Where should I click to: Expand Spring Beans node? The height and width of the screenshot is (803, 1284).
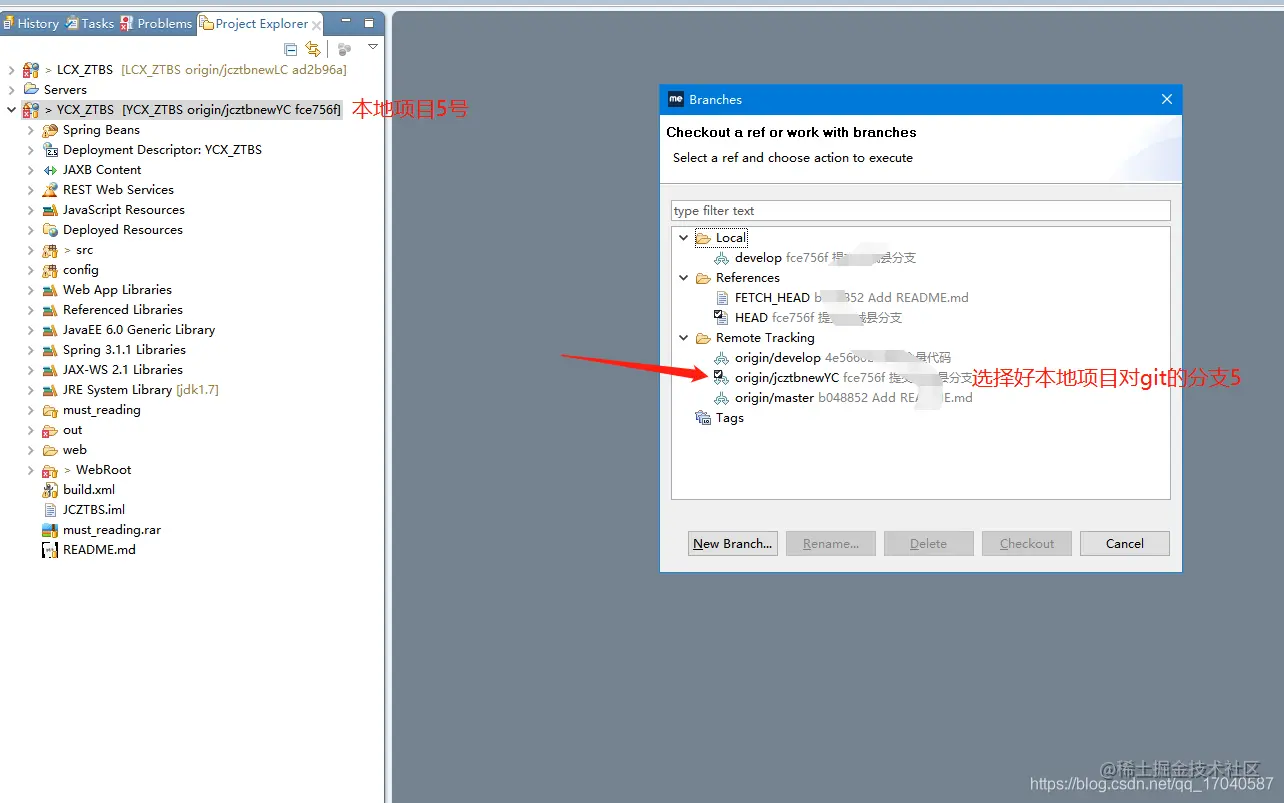(x=31, y=130)
